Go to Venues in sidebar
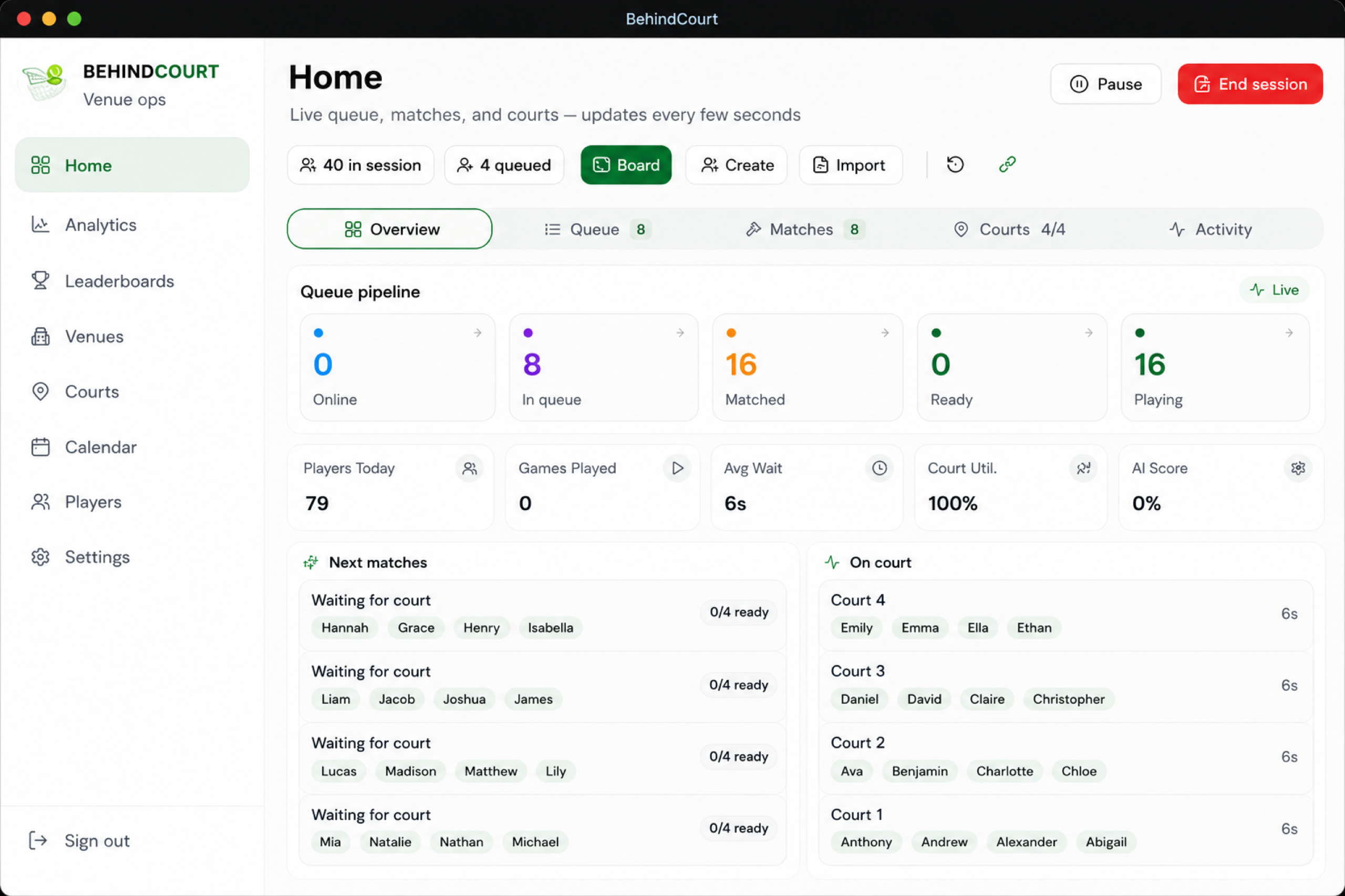This screenshot has width=1345, height=896. pyautogui.click(x=132, y=336)
